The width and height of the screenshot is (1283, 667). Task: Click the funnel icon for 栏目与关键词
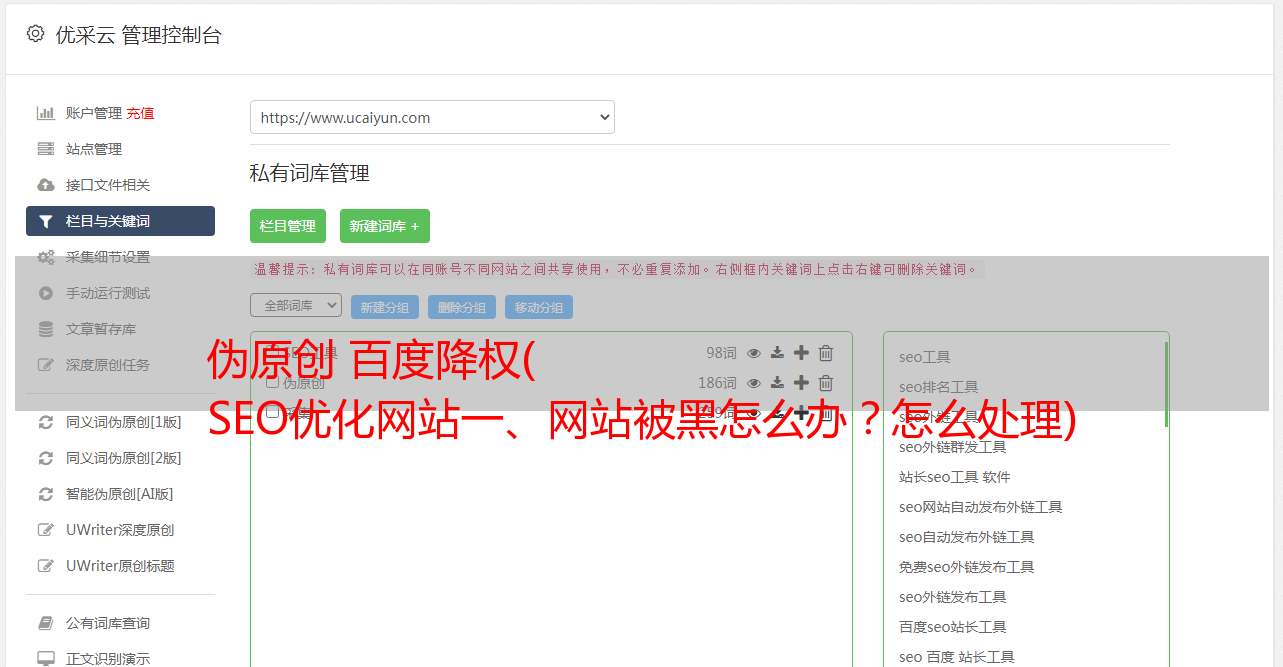tap(46, 221)
